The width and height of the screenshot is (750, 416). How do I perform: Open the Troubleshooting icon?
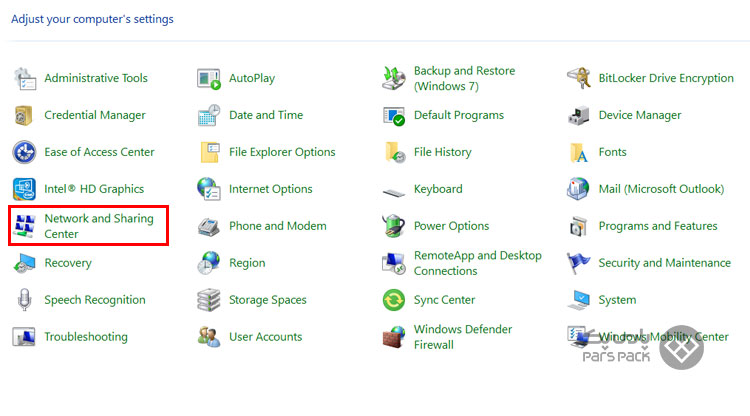click(23, 337)
